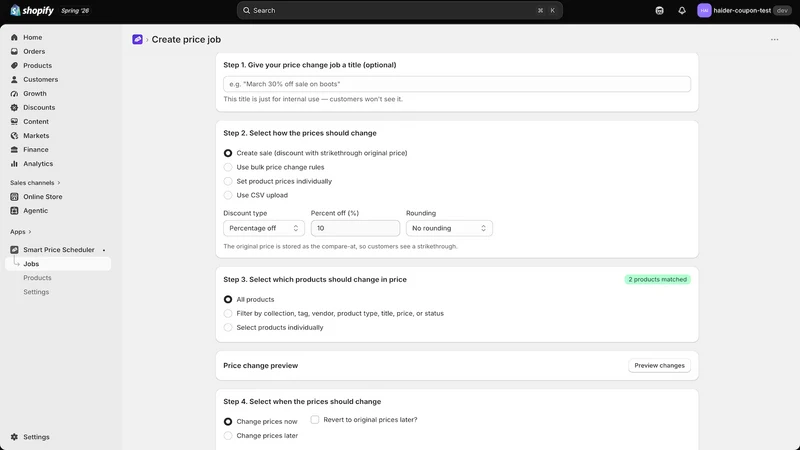Viewport: 800px width, 450px height.
Task: Open Online Store sales channel
Action: coord(42,196)
